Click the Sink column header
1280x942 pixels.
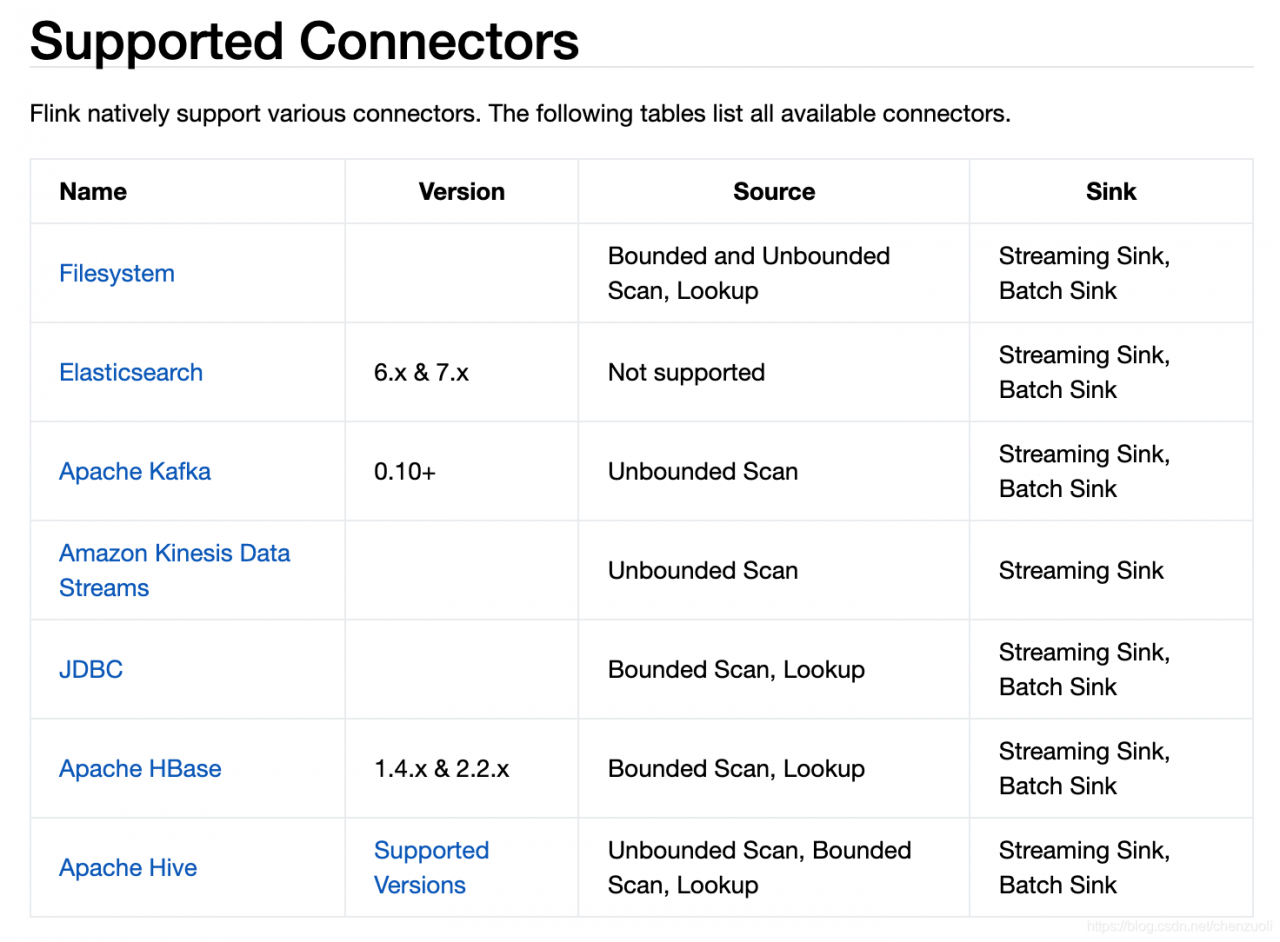point(1111,191)
